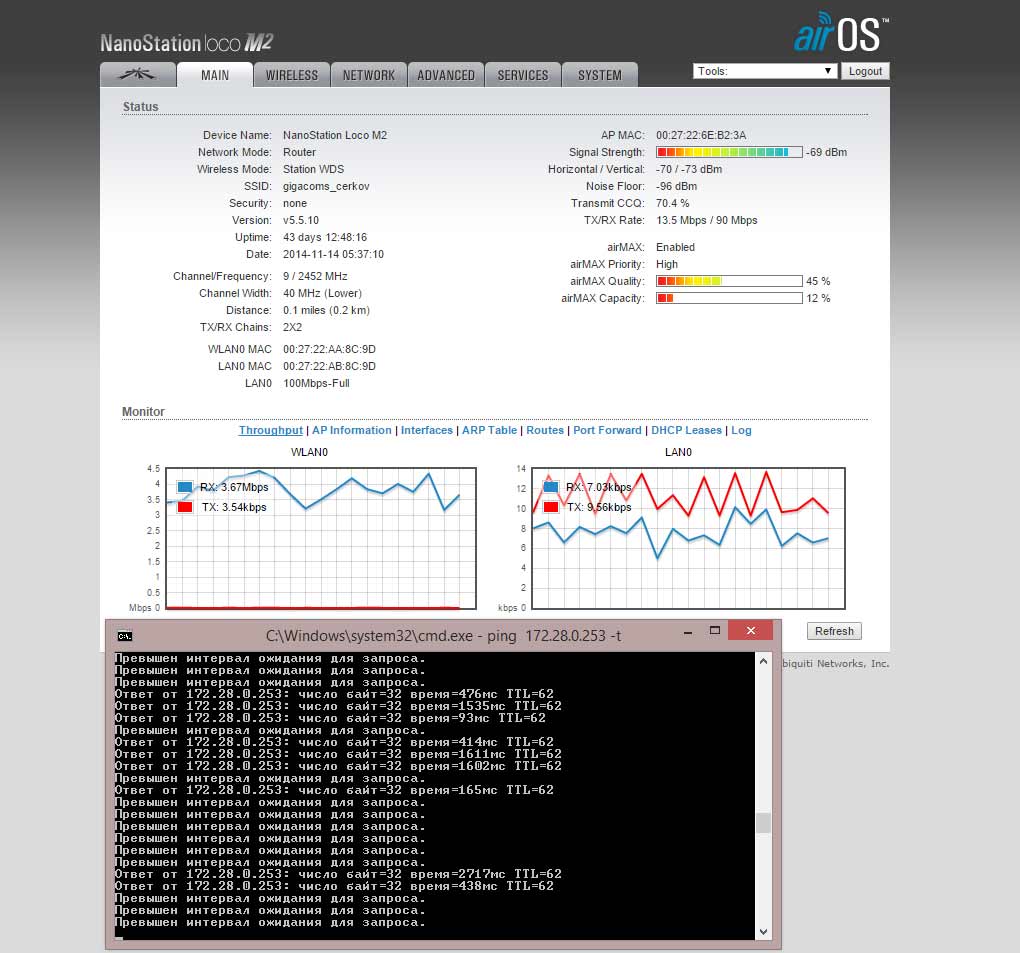Open the Interfaces monitor link

(427, 430)
